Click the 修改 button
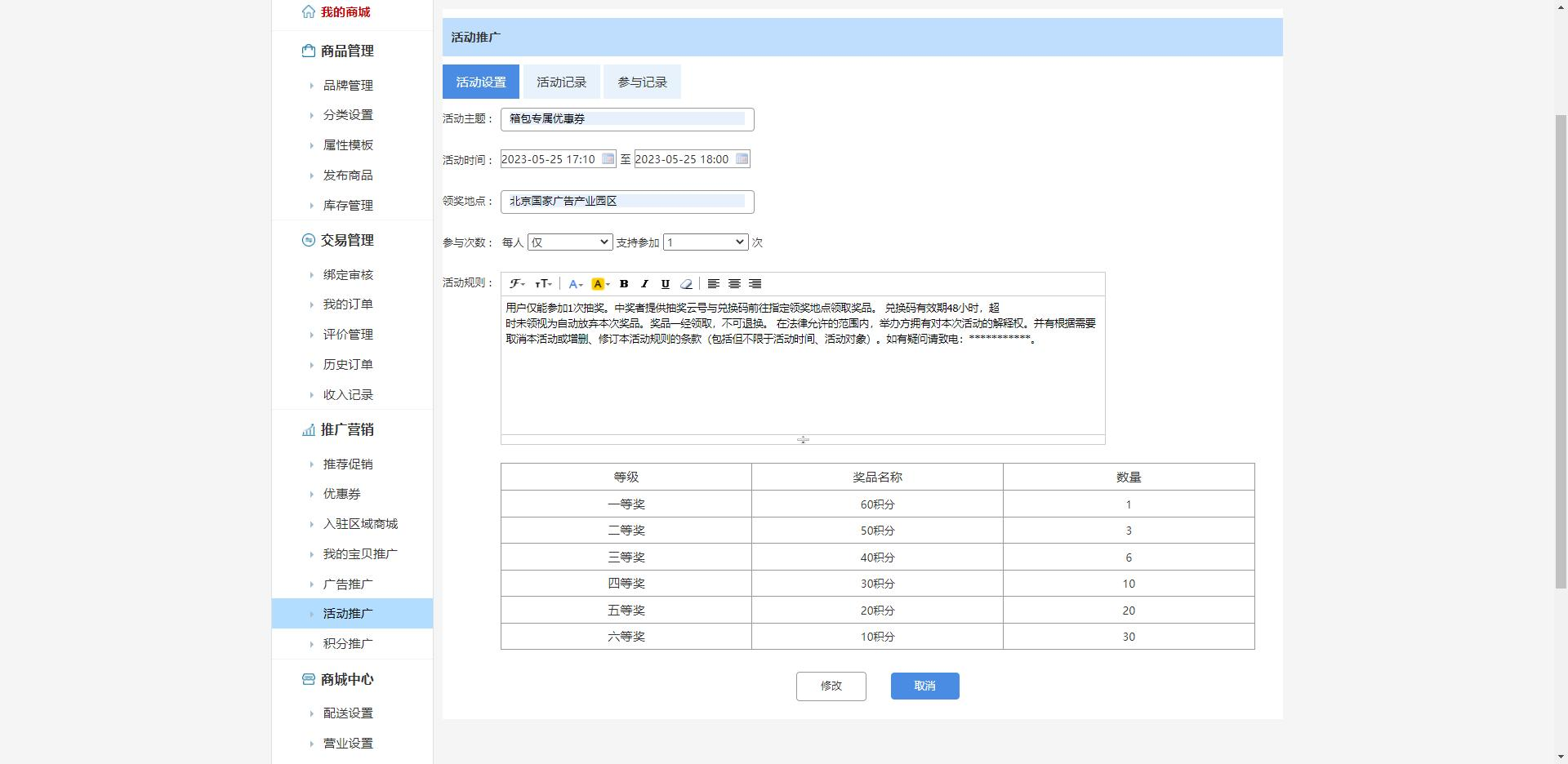This screenshot has height=764, width=1568. (831, 686)
